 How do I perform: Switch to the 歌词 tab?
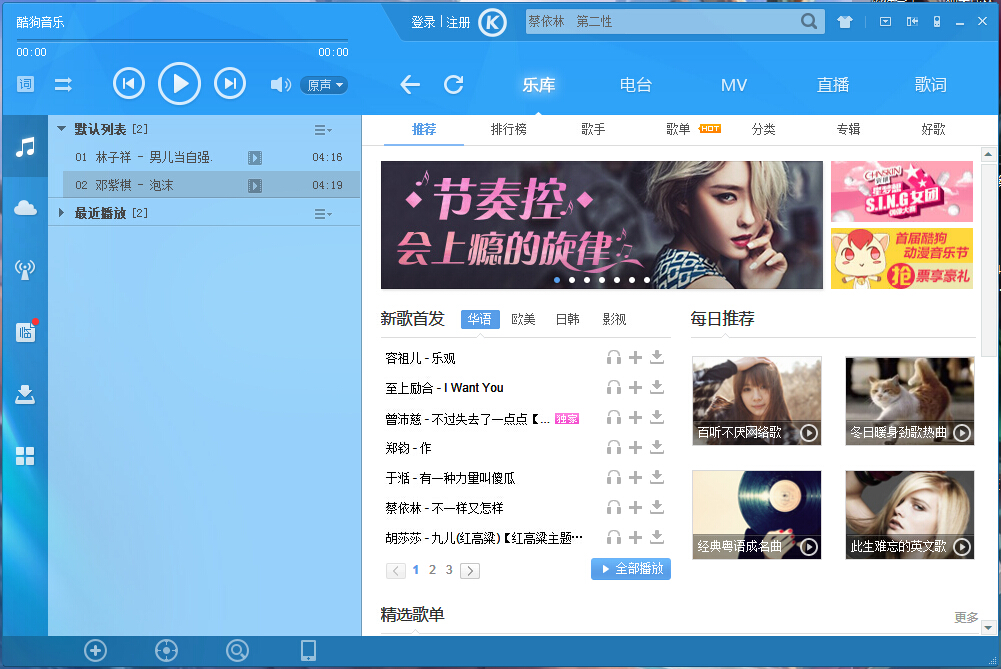click(x=931, y=85)
